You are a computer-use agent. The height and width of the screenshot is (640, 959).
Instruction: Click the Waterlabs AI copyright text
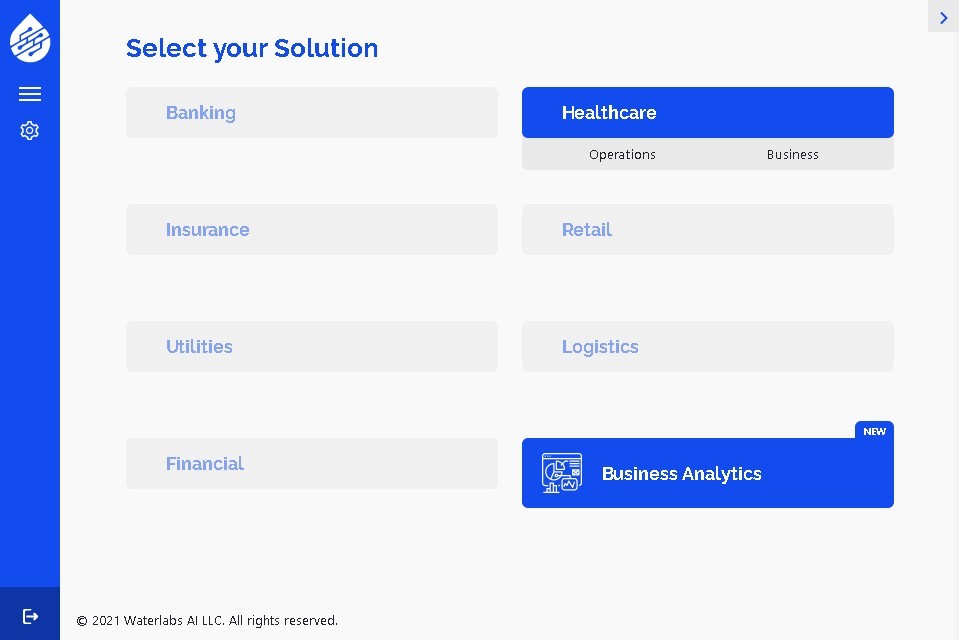click(x=207, y=620)
